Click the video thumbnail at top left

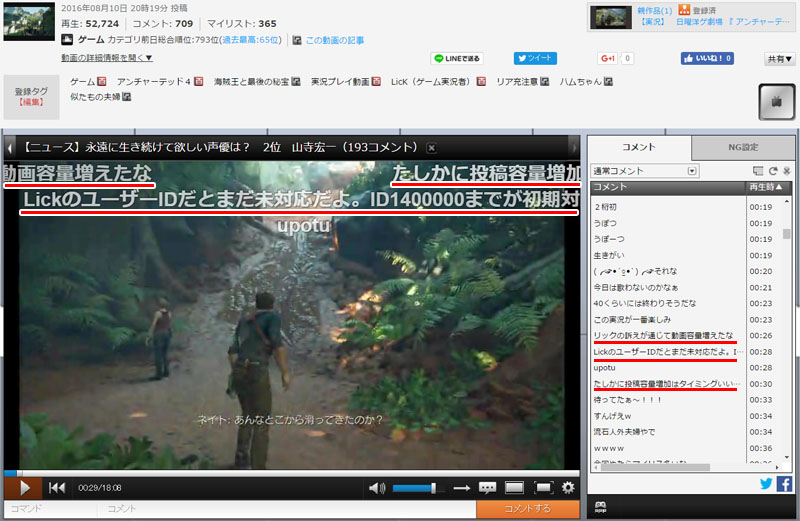click(x=29, y=21)
